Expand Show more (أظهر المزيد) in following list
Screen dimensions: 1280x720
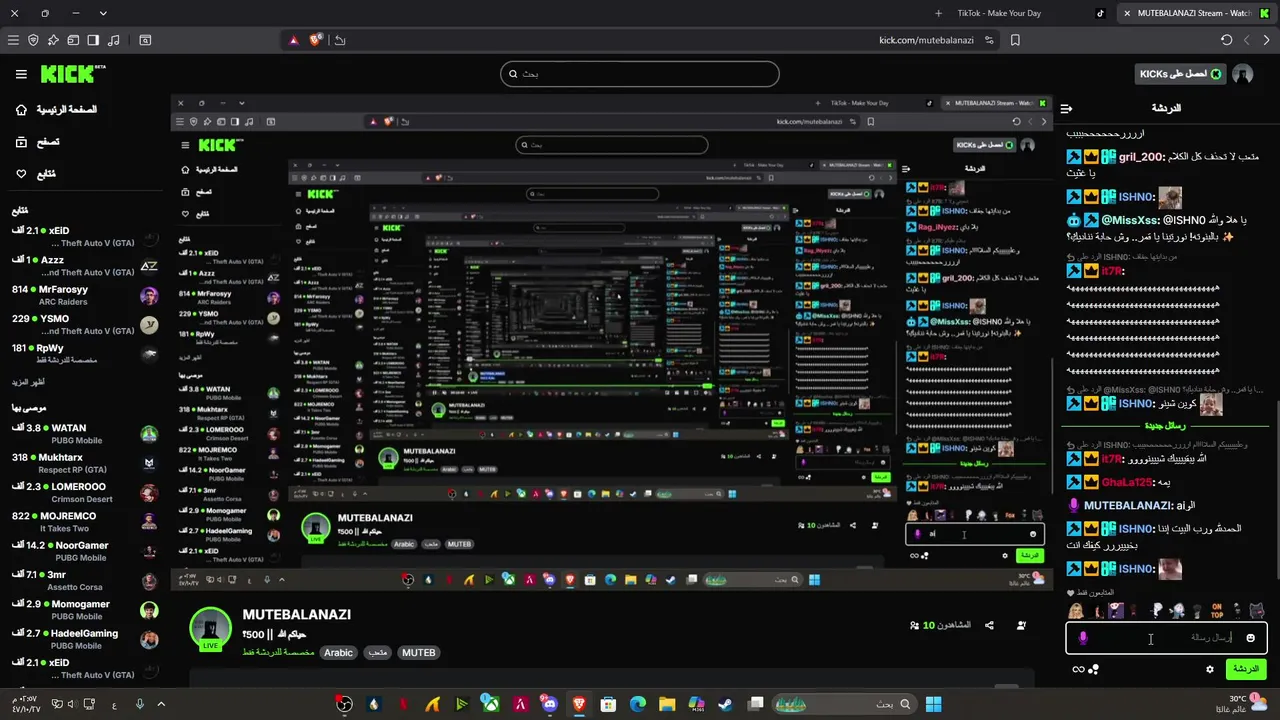[29, 382]
